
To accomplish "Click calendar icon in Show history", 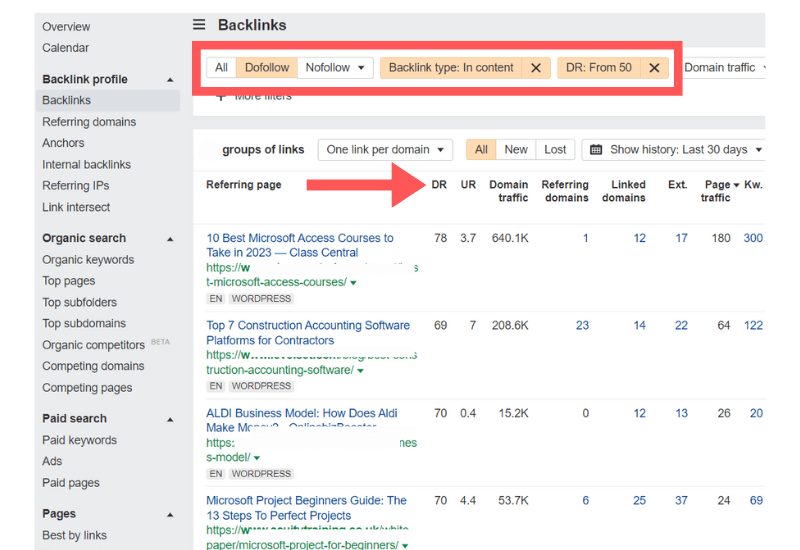I will click(x=596, y=150).
